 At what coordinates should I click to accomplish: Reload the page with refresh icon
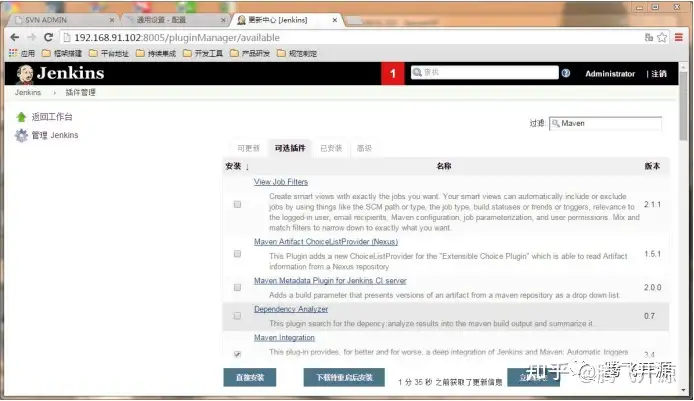click(x=48, y=37)
